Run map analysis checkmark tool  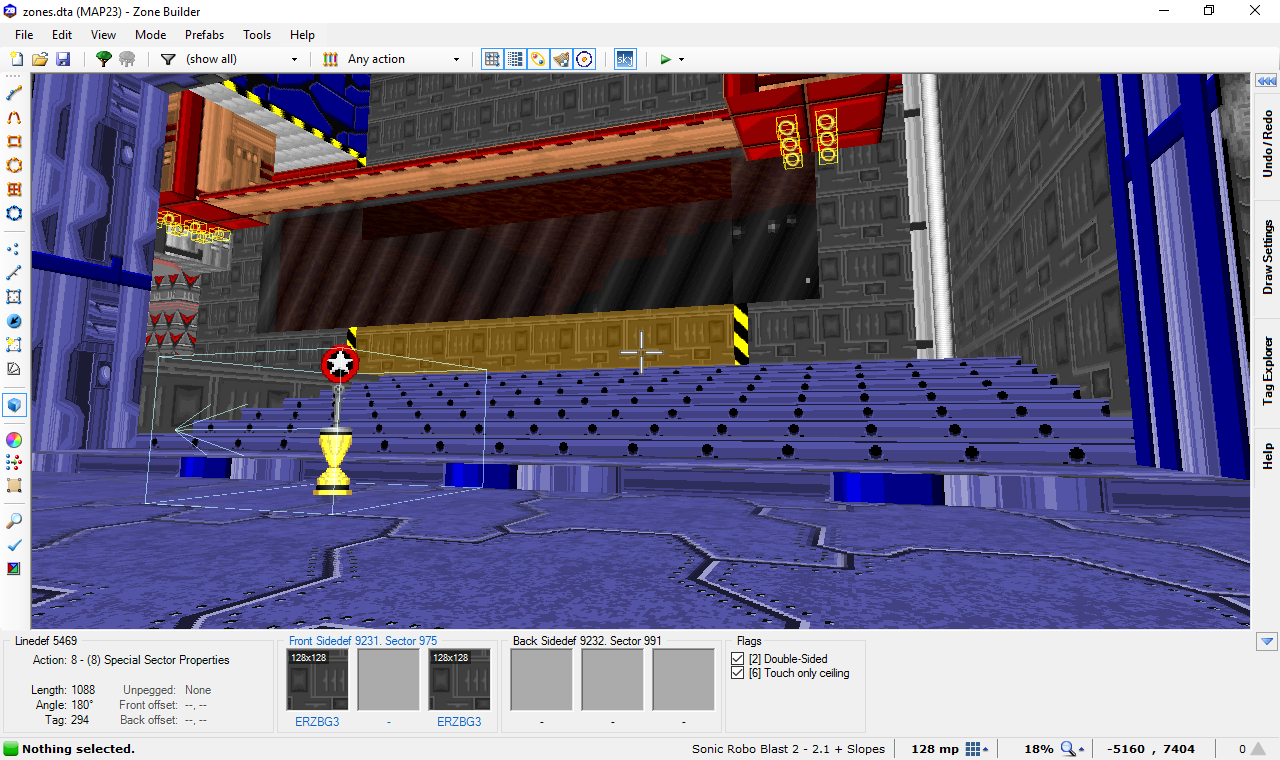pyautogui.click(x=14, y=545)
